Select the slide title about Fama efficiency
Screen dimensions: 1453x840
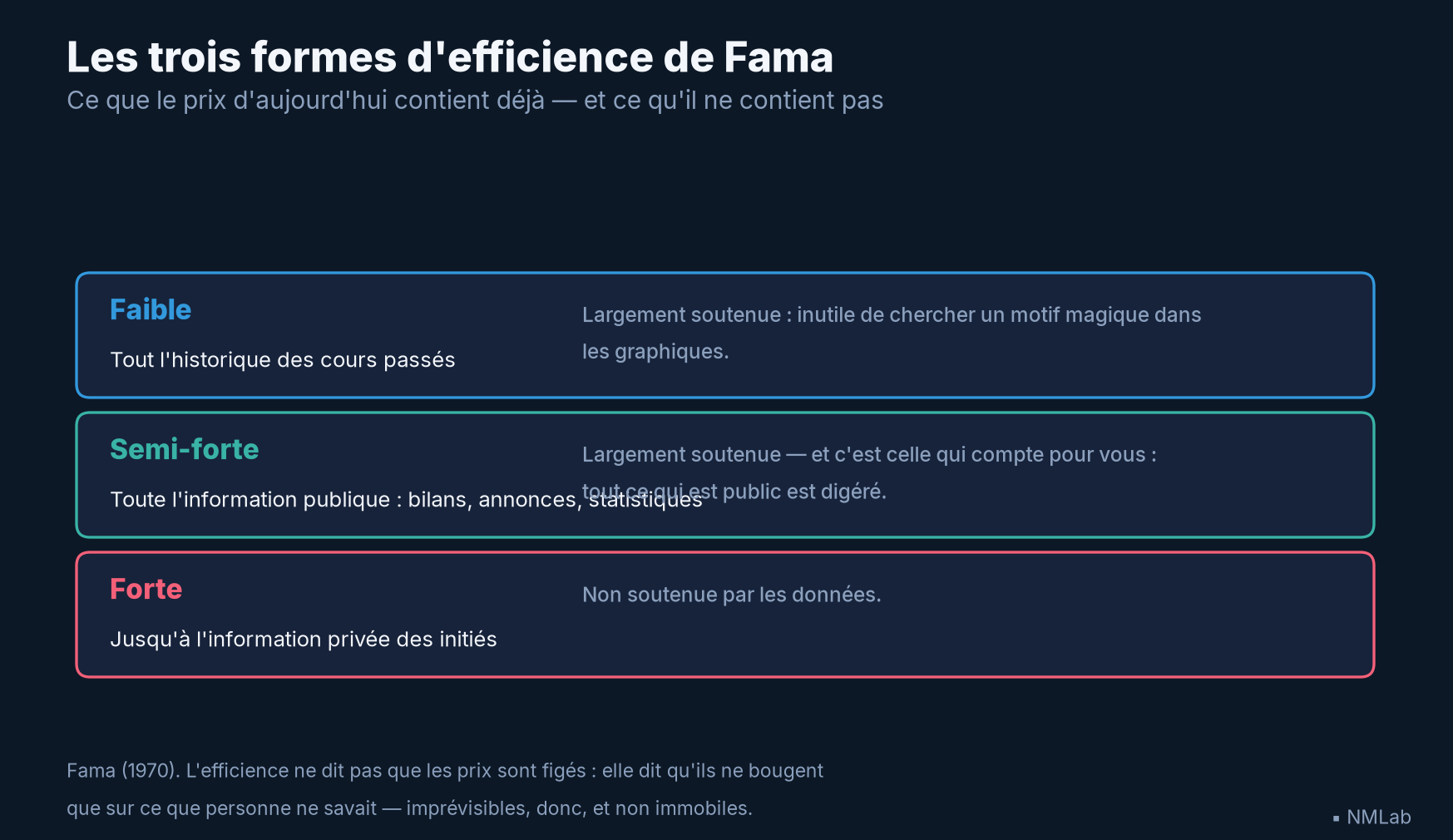pyautogui.click(x=450, y=57)
